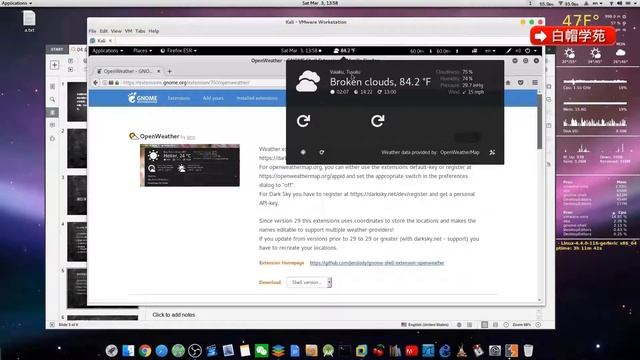Open Kali power system menu arrow
The image size is (640, 360).
point(535,51)
